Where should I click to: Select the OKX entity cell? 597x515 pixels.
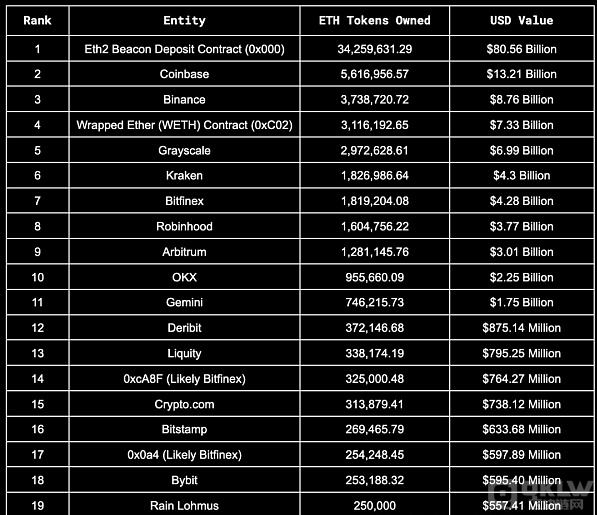[x=184, y=277]
